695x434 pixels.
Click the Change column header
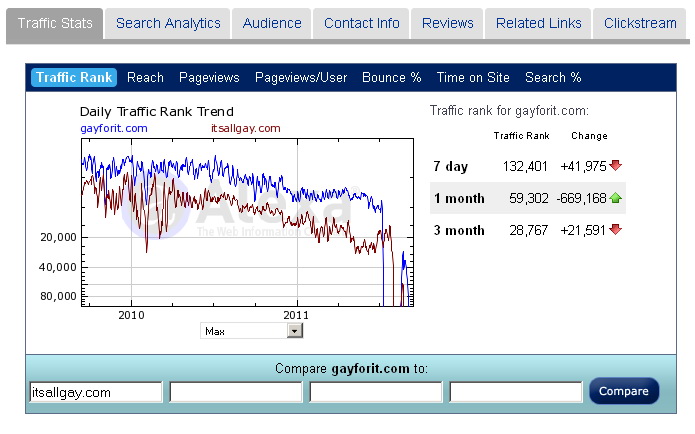click(x=589, y=136)
